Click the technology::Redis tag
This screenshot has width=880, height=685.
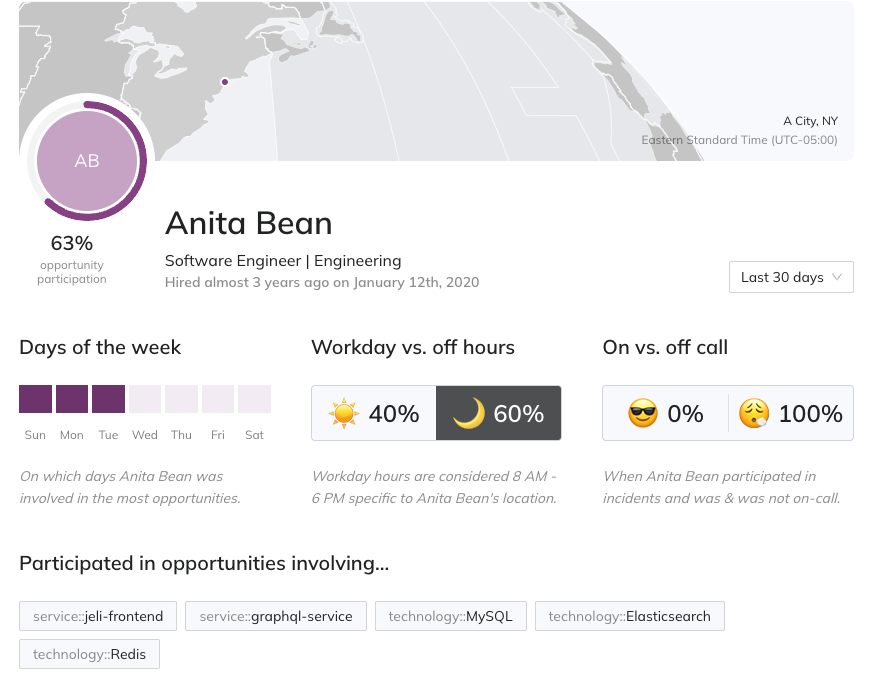(89, 654)
